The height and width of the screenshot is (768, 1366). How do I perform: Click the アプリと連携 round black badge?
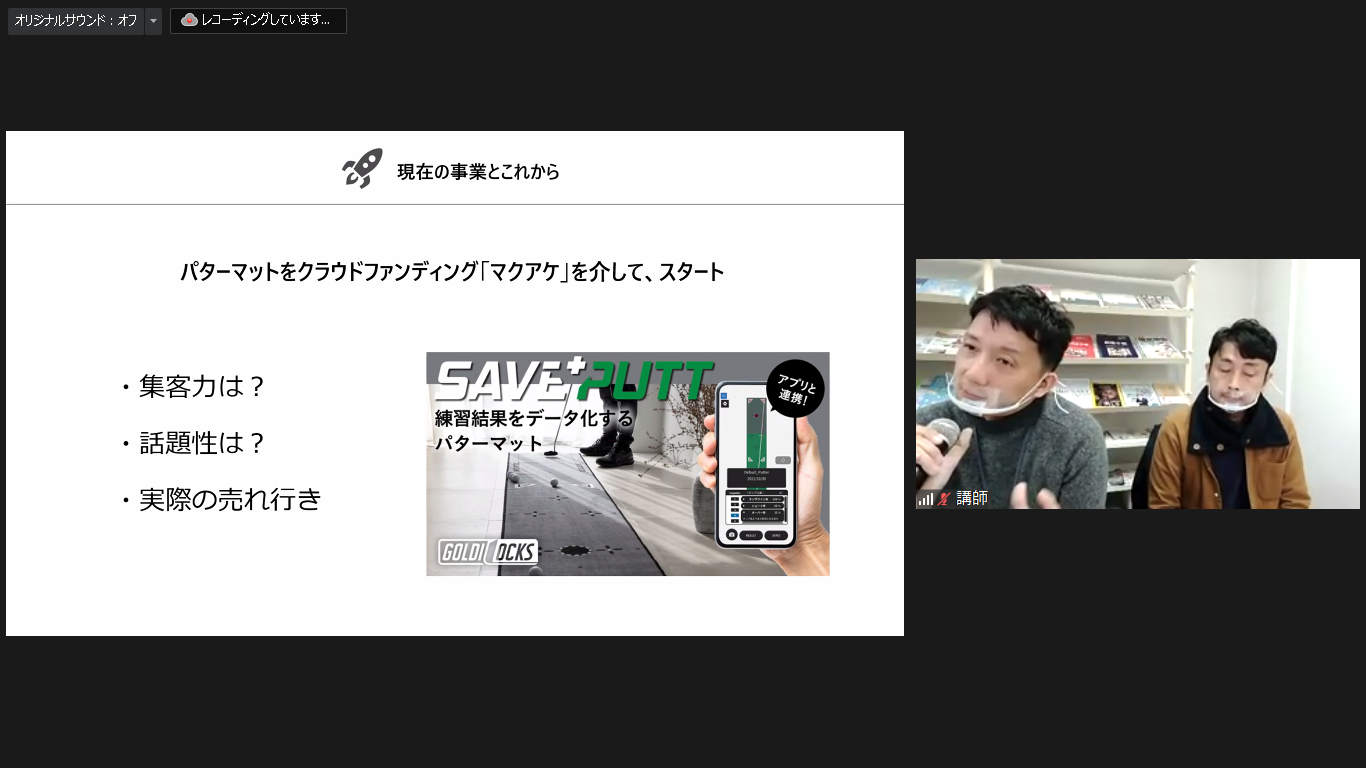coord(794,388)
